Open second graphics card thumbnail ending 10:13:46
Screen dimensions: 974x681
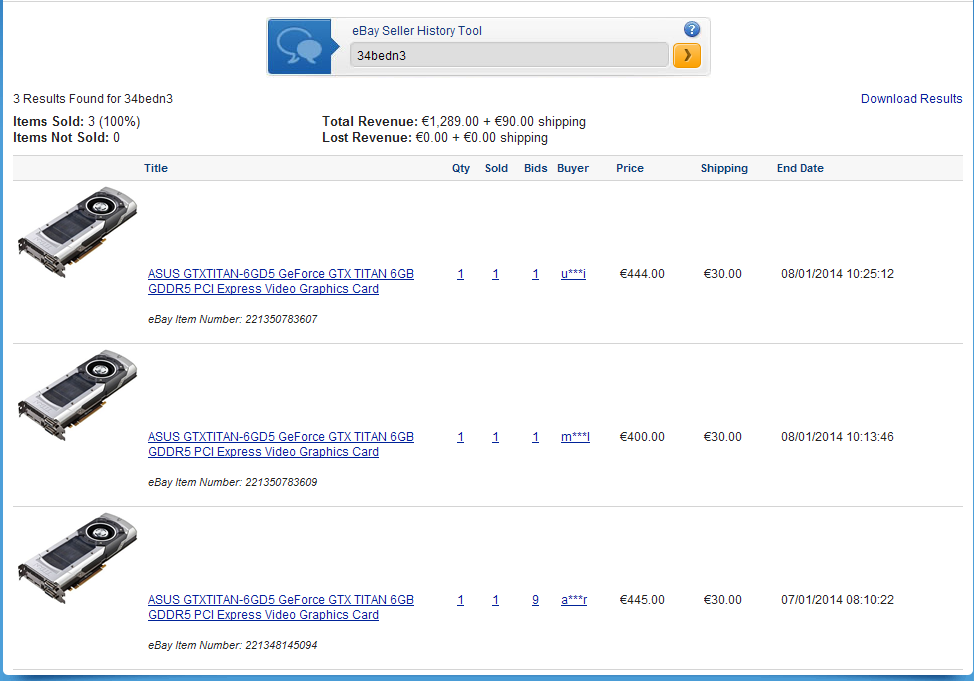coord(77,394)
